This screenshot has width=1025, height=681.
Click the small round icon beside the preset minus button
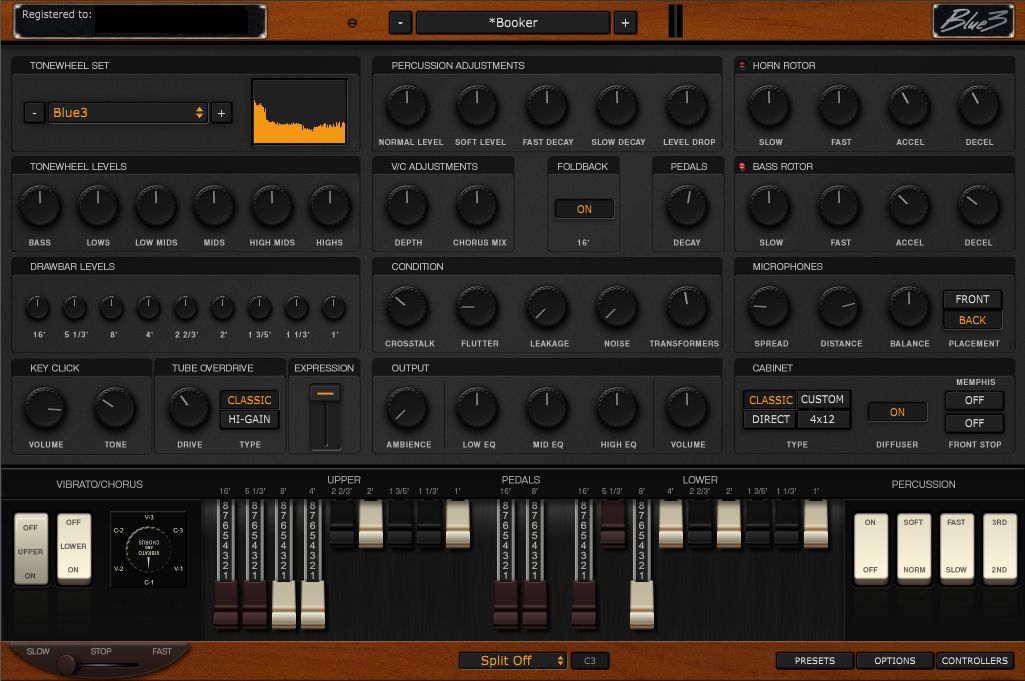[352, 23]
